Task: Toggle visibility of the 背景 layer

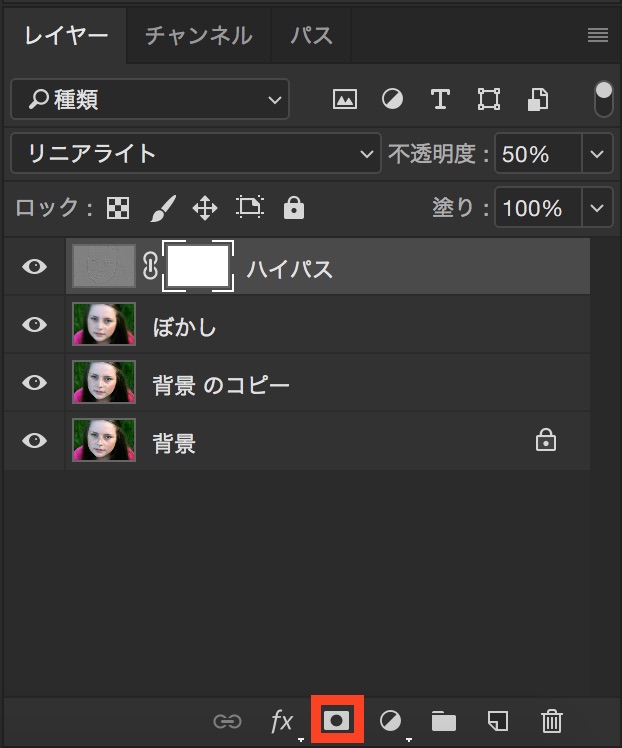Action: (34, 440)
